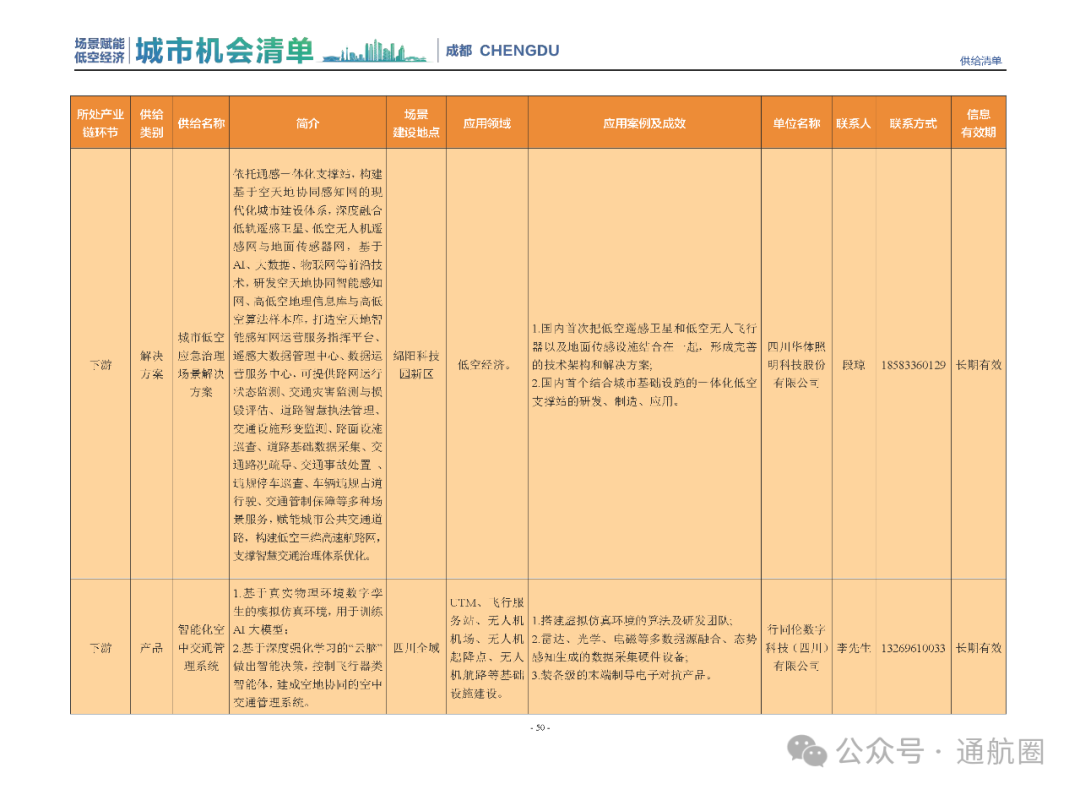Select the '场景建设地点' column header
The image size is (1080, 795).
pos(416,123)
